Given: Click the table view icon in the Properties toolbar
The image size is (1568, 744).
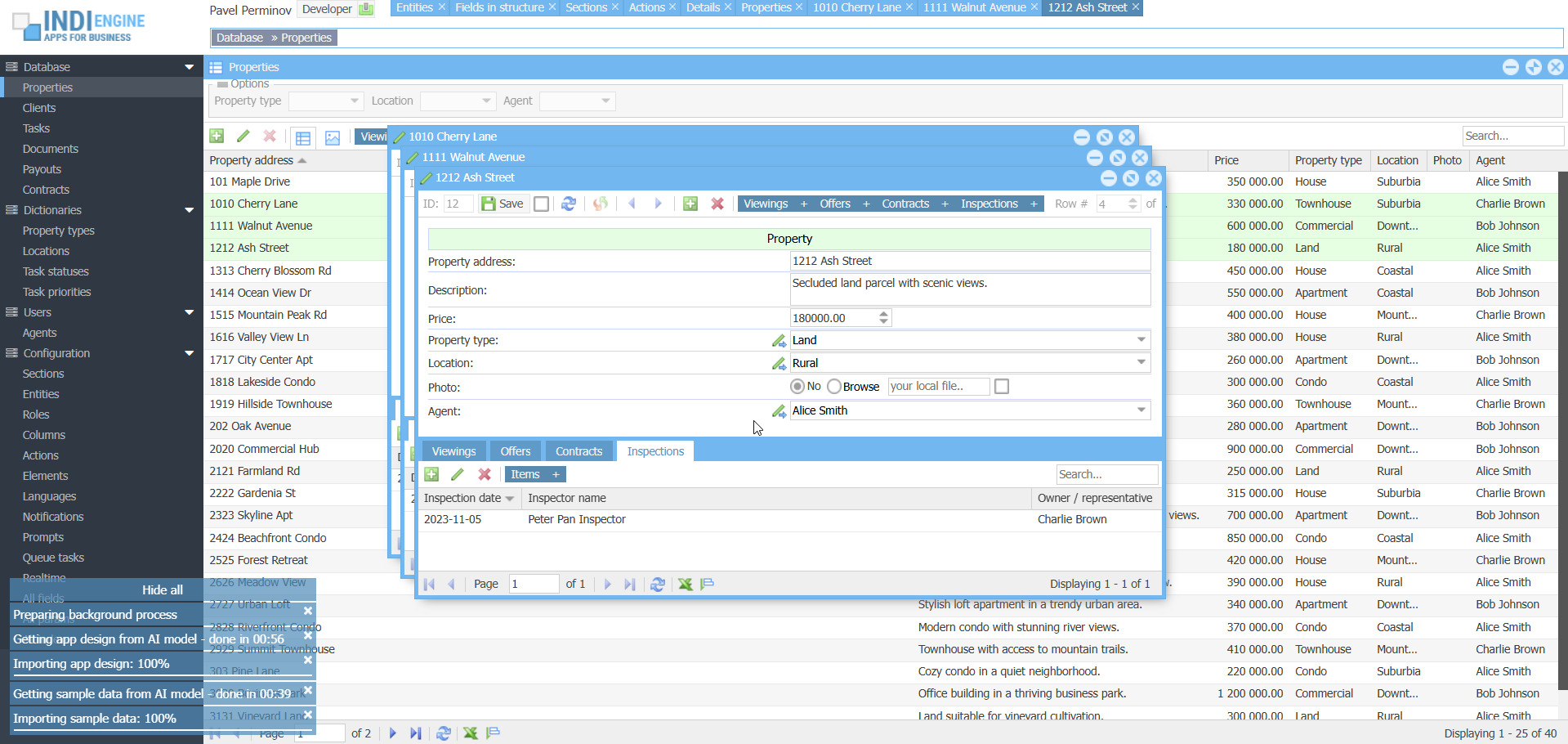Looking at the screenshot, I should [x=303, y=137].
